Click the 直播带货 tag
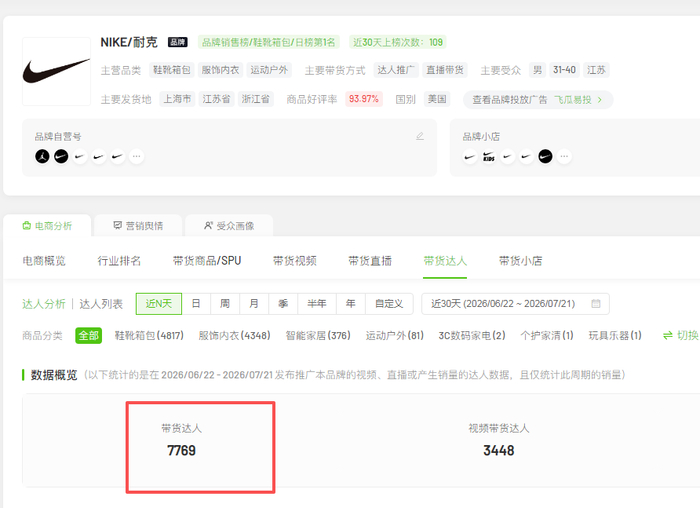Viewport: 700px width, 508px height. point(445,70)
